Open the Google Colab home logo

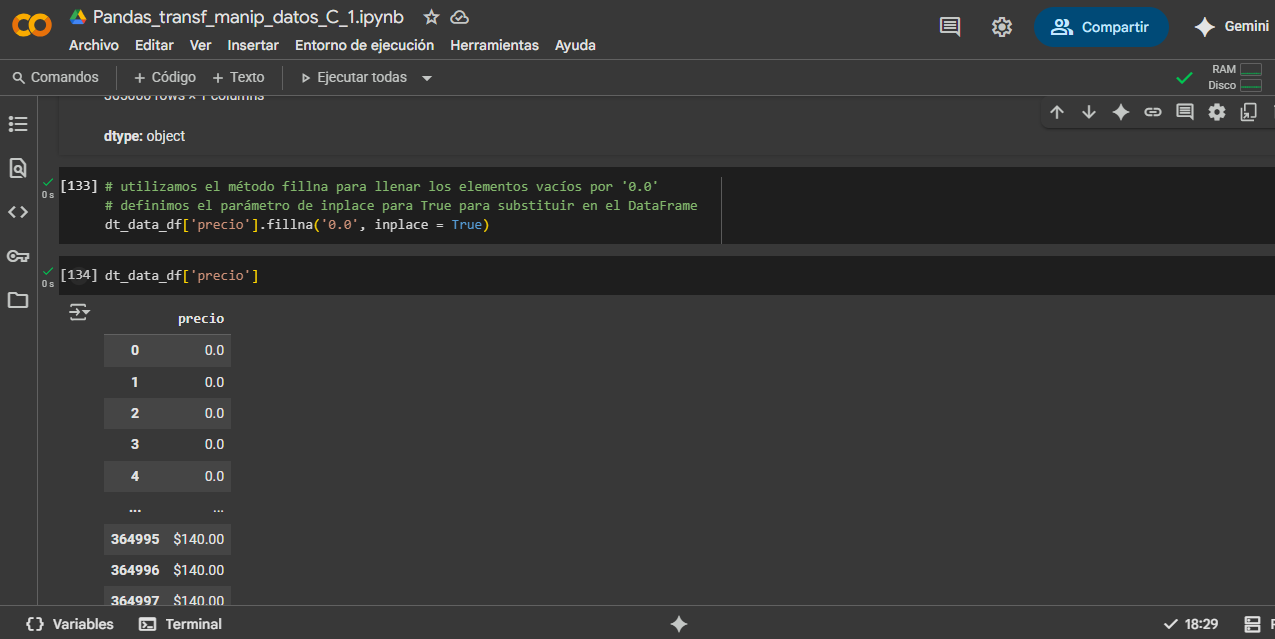[x=32, y=27]
